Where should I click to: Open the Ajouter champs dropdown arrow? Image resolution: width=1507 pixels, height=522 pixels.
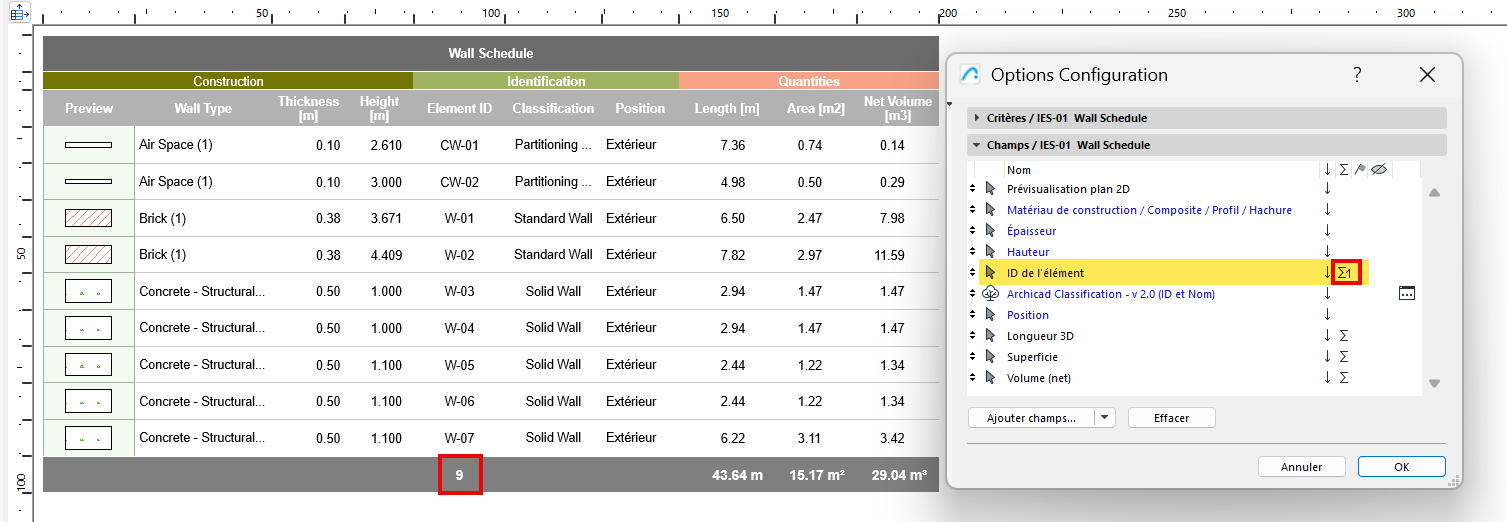pyautogui.click(x=1104, y=418)
